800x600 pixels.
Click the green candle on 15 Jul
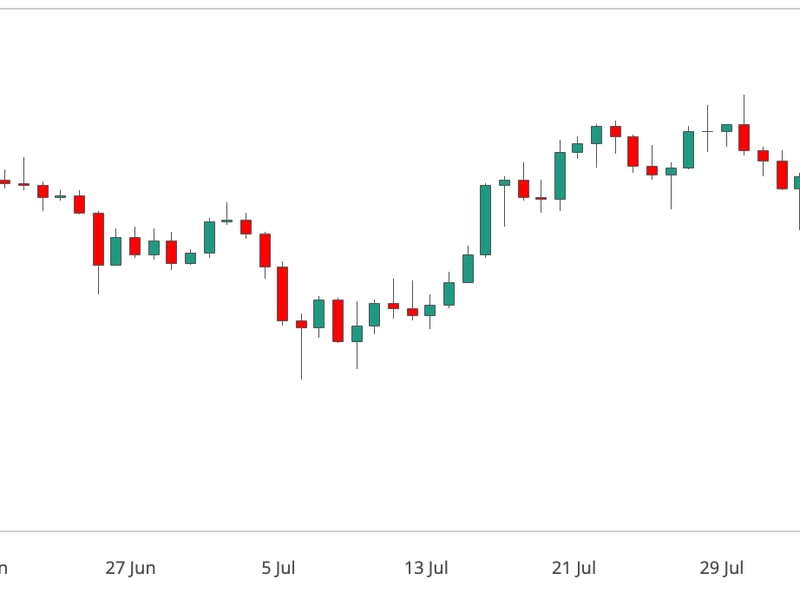[467, 268]
